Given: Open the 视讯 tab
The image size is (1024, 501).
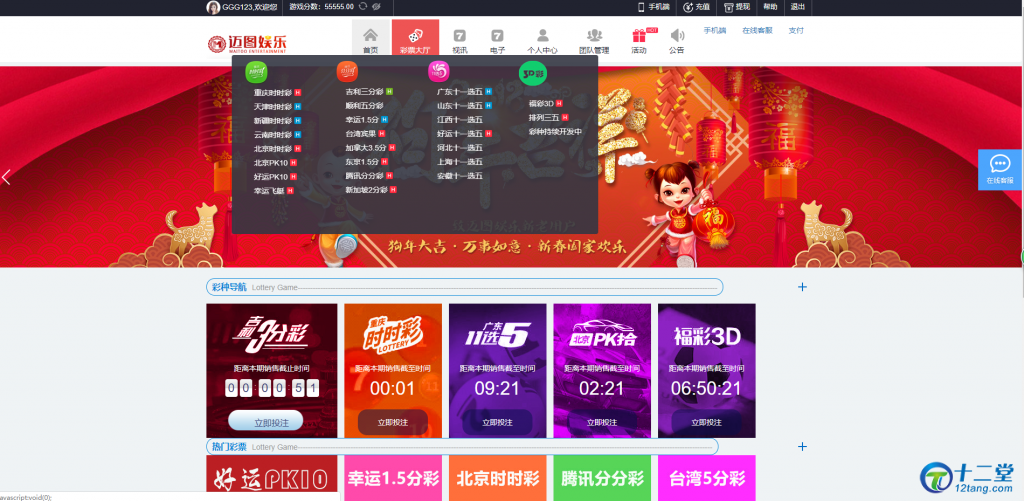Looking at the screenshot, I should pos(460,41).
